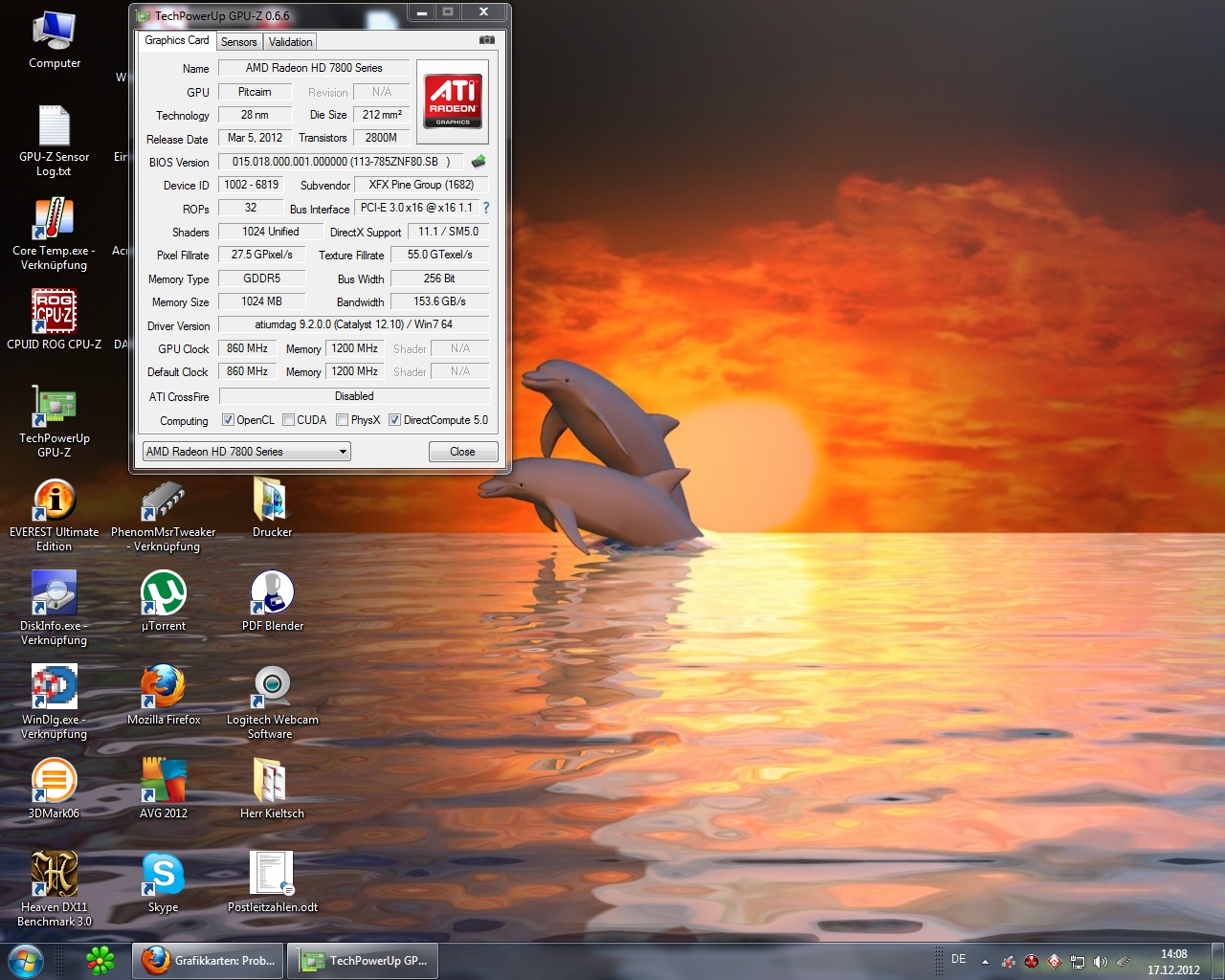Screen dimensions: 1225x980
Task: Open PDF Blender shortcut
Action: [272, 601]
